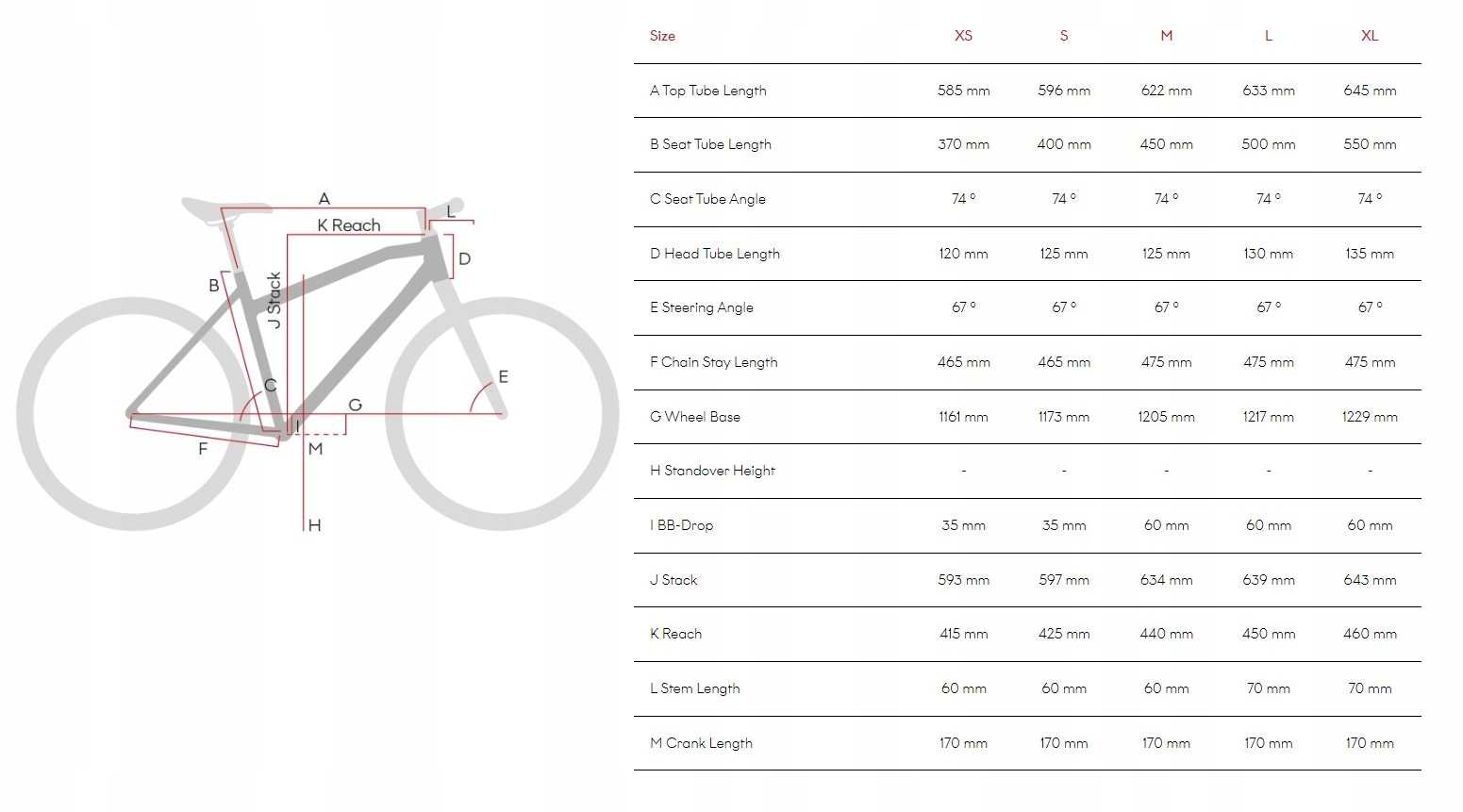Click the 1205 mm wheel base value
This screenshot has height=812, width=1463.
point(1166,417)
